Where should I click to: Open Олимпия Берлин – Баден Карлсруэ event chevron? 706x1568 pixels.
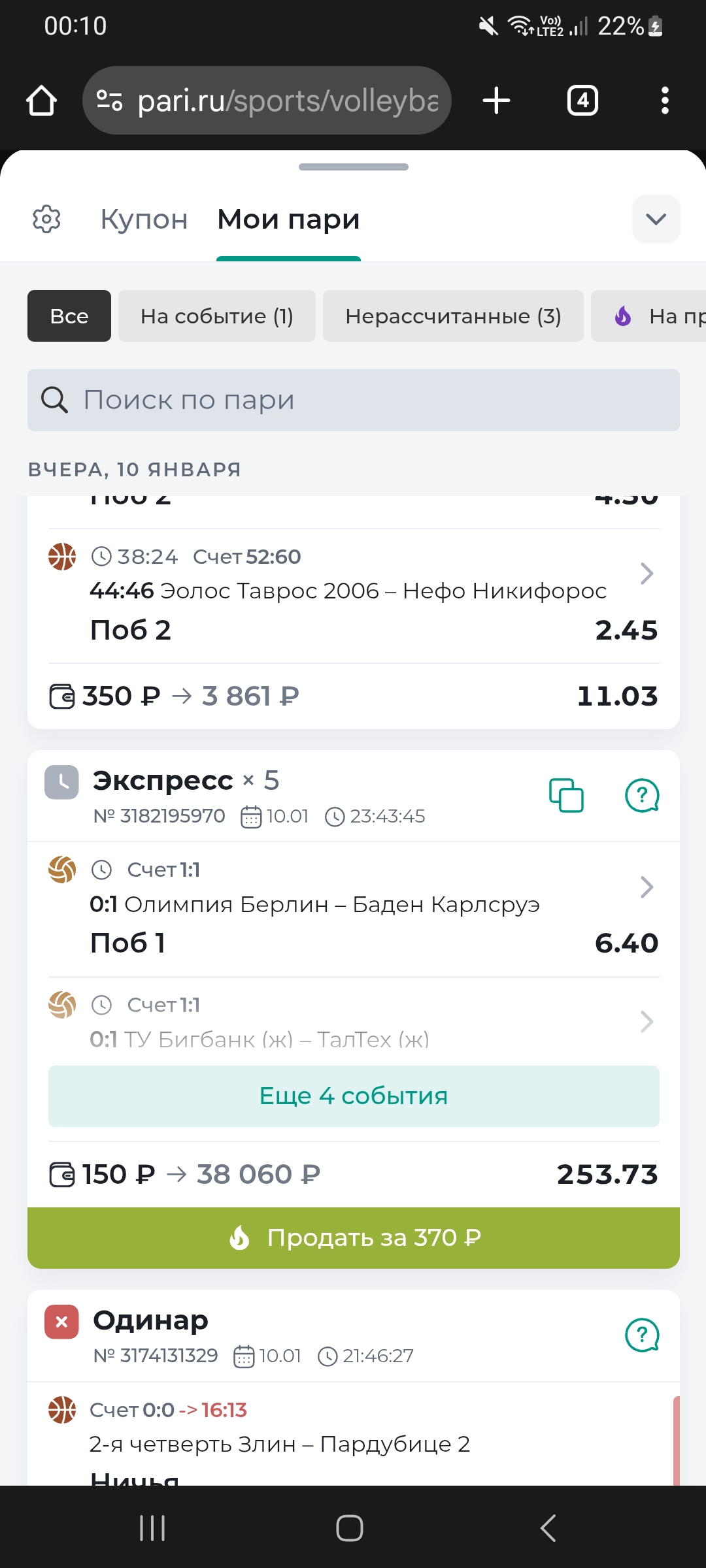(x=647, y=887)
